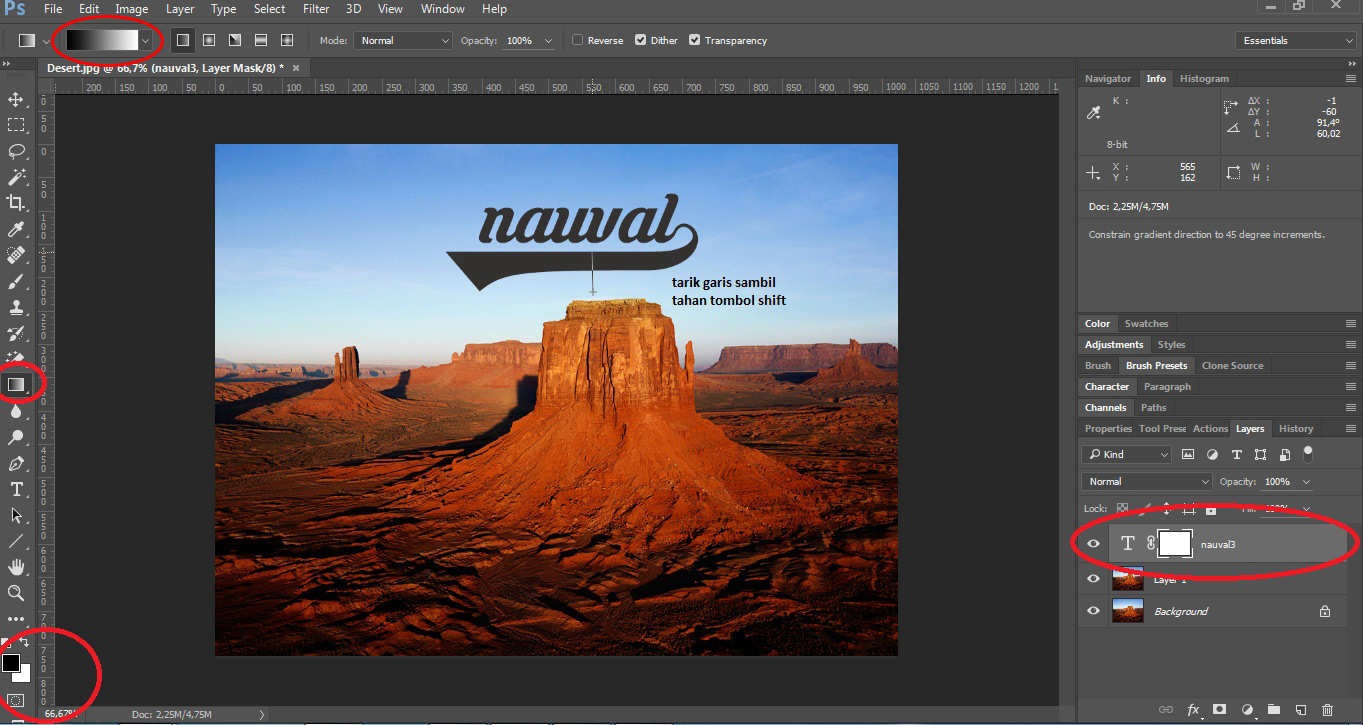Activate the Crop tool

(16, 203)
